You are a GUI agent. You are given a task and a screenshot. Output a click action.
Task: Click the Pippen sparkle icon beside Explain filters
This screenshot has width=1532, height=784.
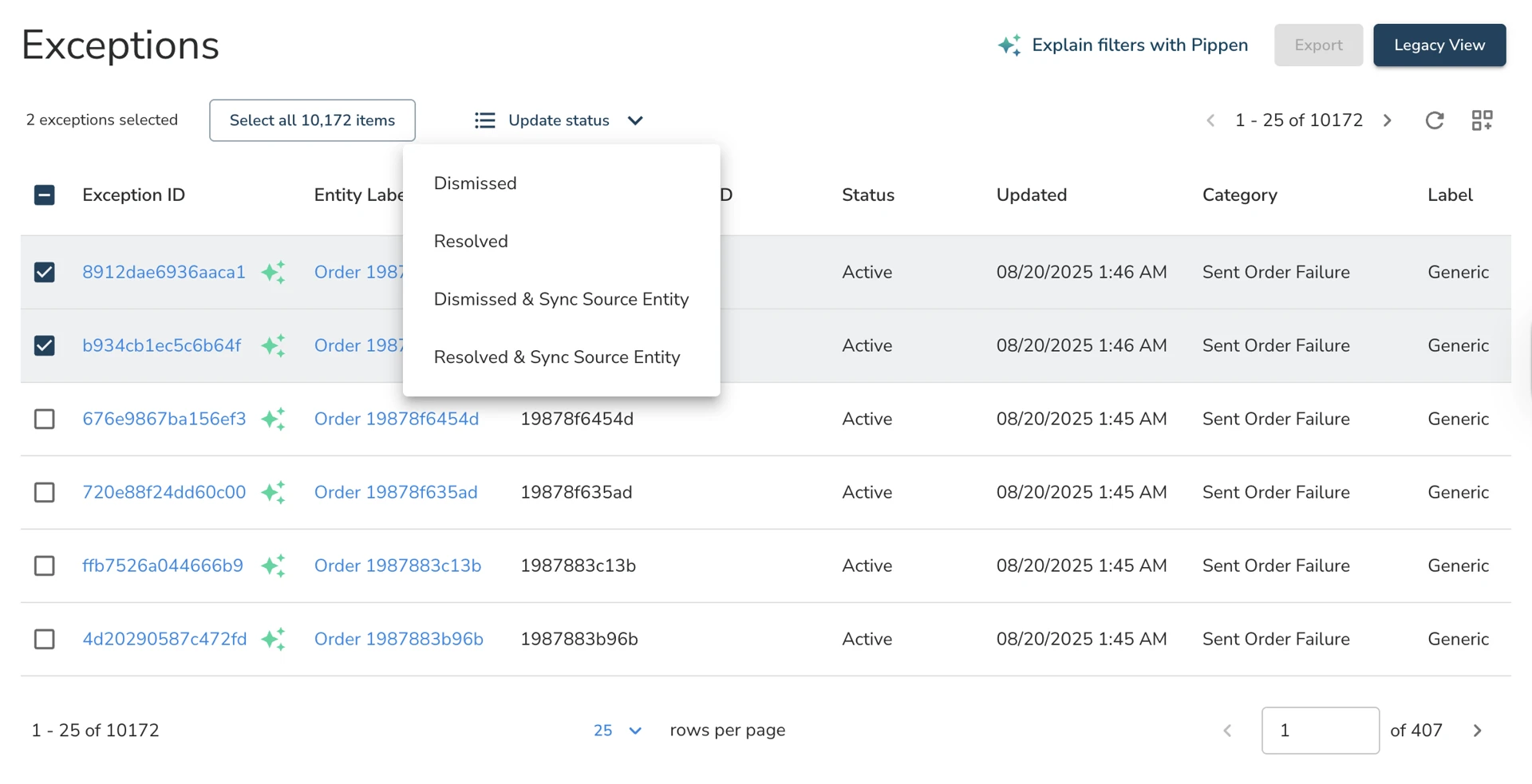[x=1009, y=45]
